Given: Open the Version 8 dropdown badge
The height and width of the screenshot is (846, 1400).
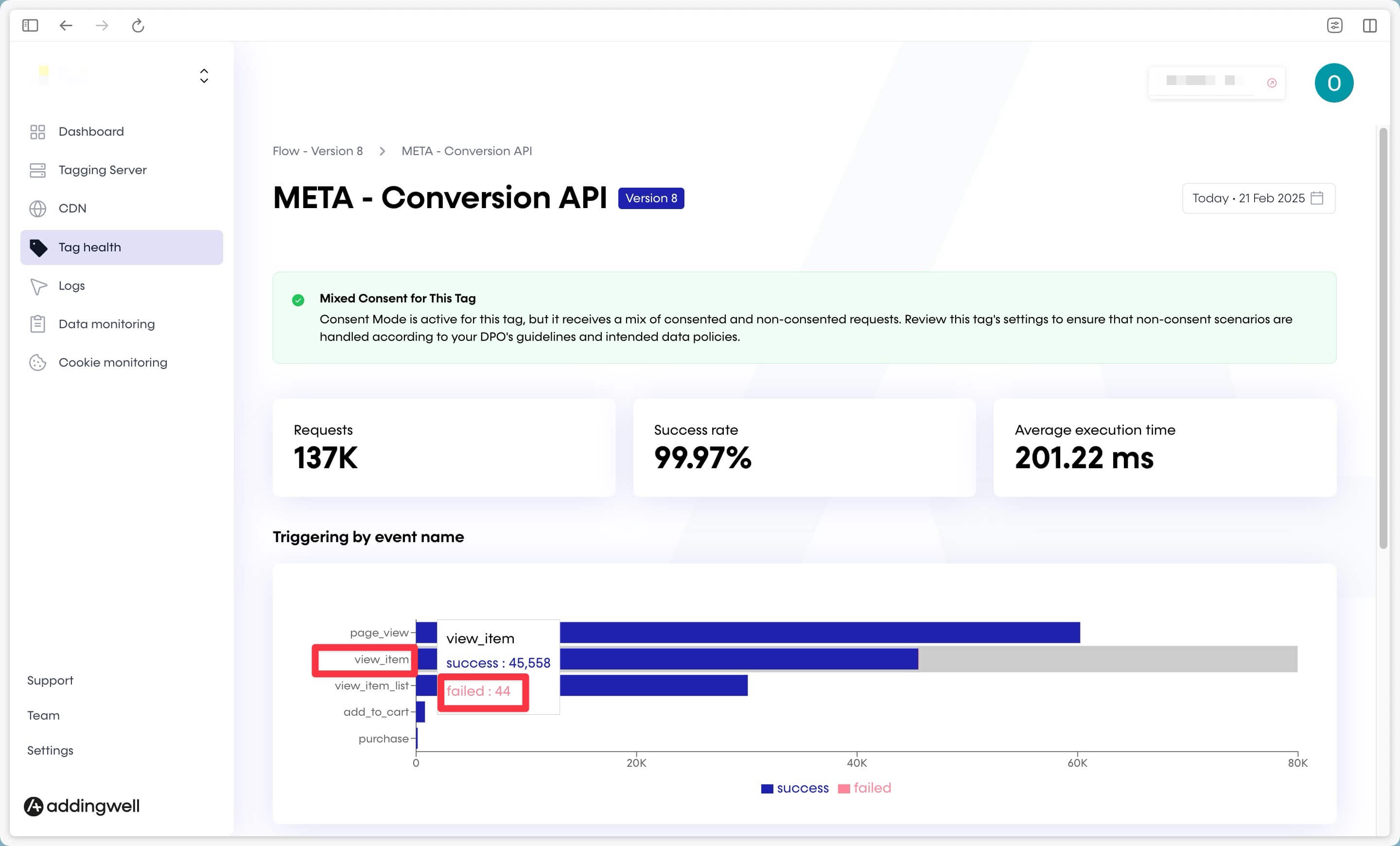Looking at the screenshot, I should pos(651,198).
